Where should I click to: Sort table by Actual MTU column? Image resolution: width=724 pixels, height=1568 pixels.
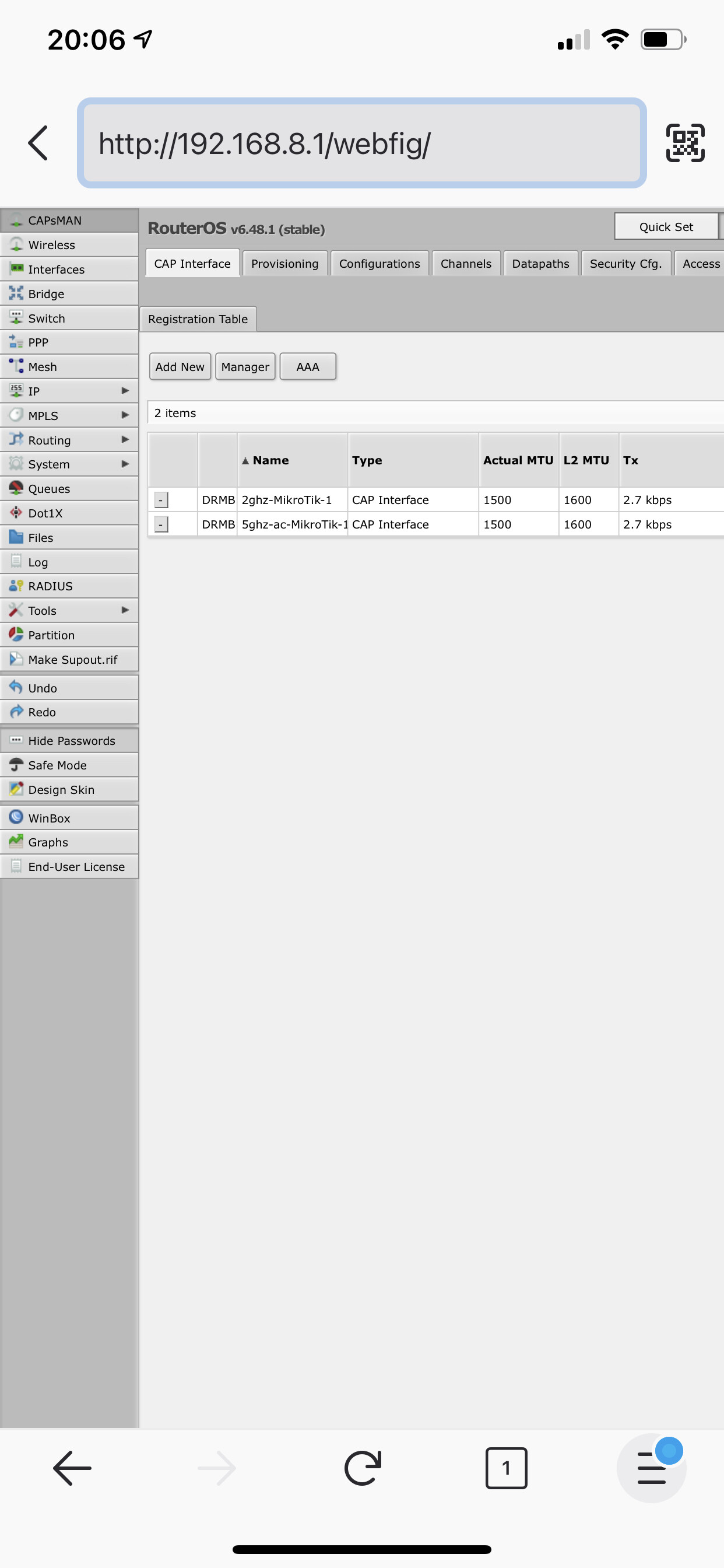pyautogui.click(x=518, y=460)
